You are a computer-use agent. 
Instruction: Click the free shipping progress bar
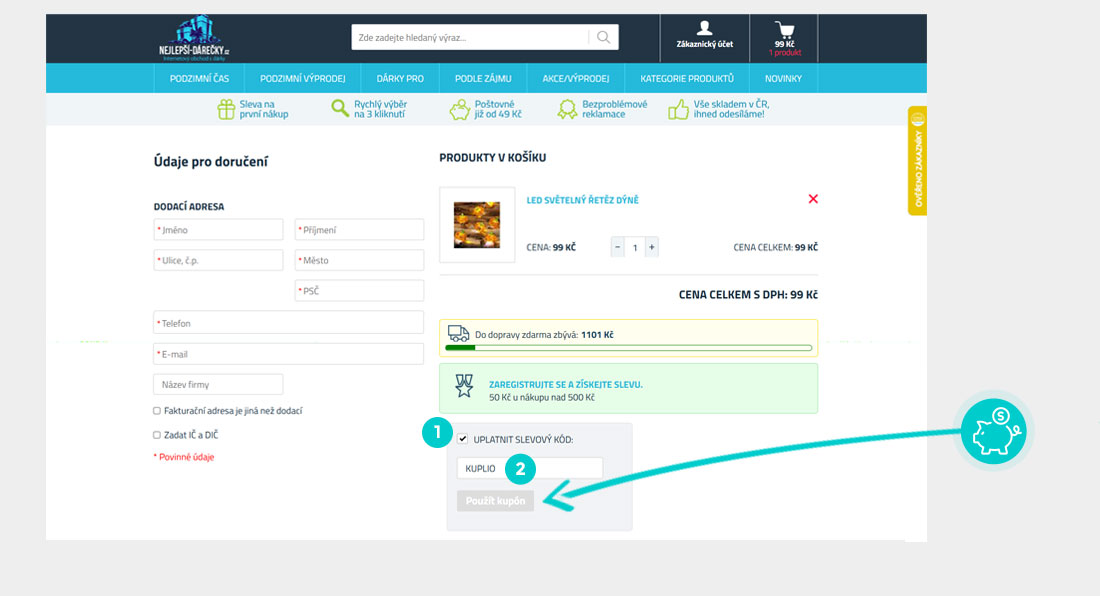point(628,348)
